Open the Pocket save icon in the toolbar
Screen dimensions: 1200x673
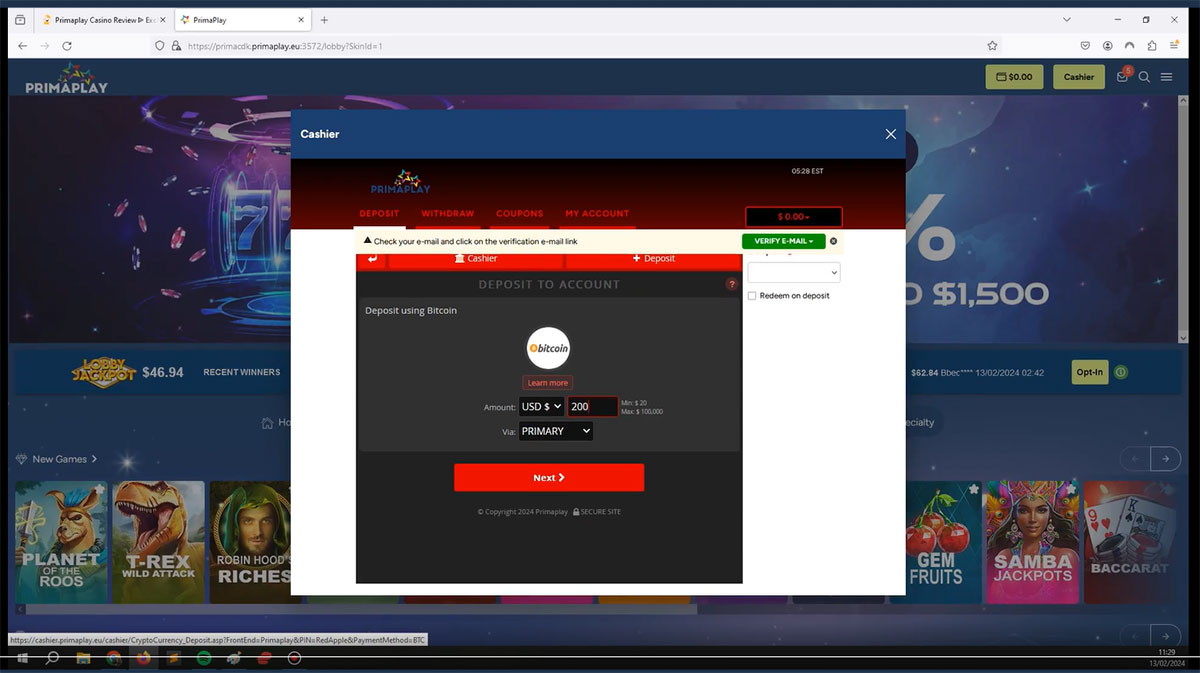pyautogui.click(x=1085, y=46)
